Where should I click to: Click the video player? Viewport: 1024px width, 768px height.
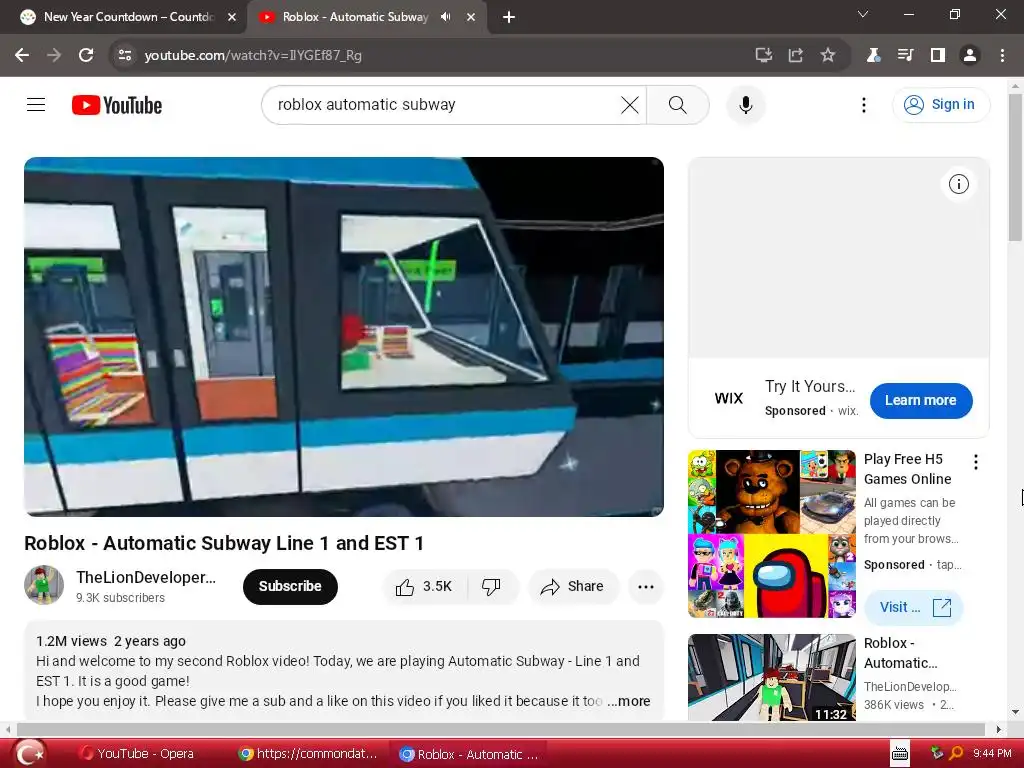point(344,337)
